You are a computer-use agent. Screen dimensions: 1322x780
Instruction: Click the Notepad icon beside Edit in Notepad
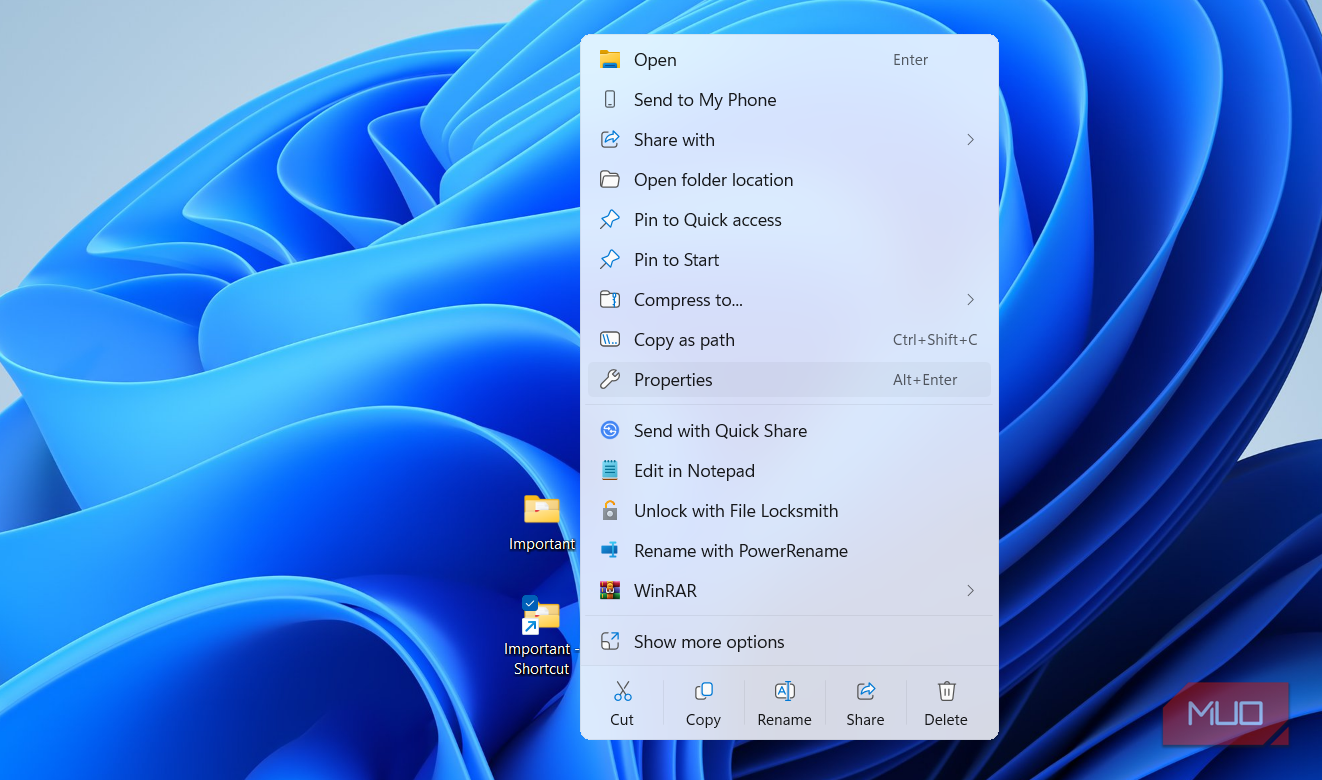[x=610, y=471]
